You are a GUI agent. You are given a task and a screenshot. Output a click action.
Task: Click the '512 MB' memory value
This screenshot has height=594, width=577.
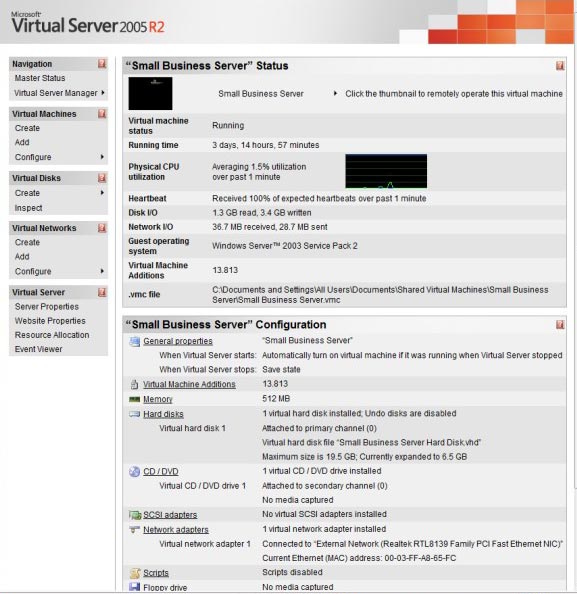coord(276,399)
